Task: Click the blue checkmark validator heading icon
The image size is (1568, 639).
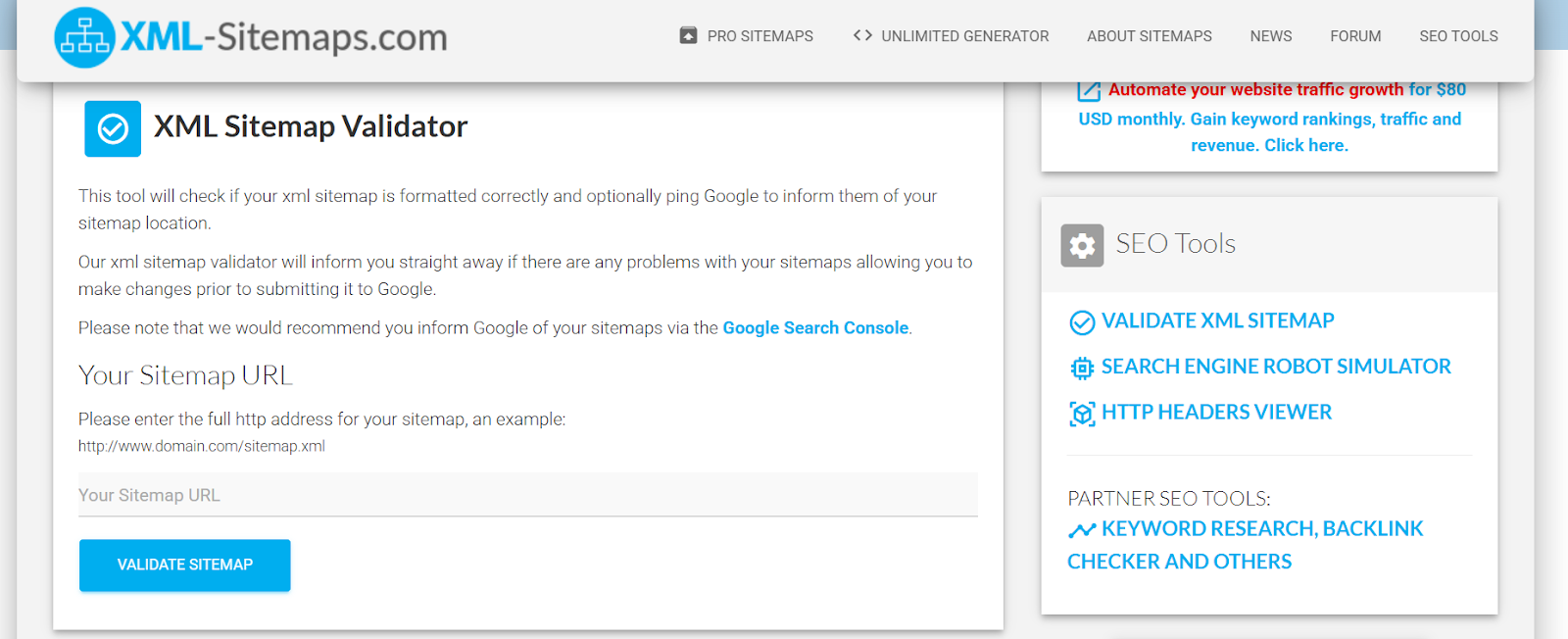Action: coord(113,128)
